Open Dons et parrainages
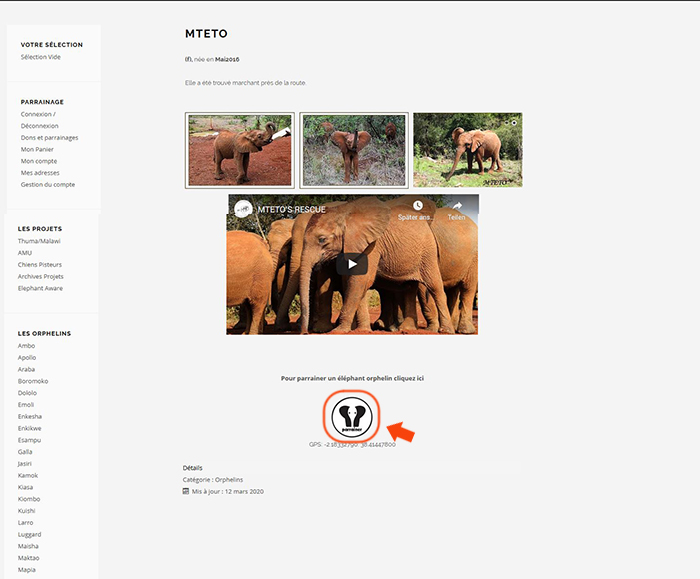The image size is (700, 579). coord(49,137)
